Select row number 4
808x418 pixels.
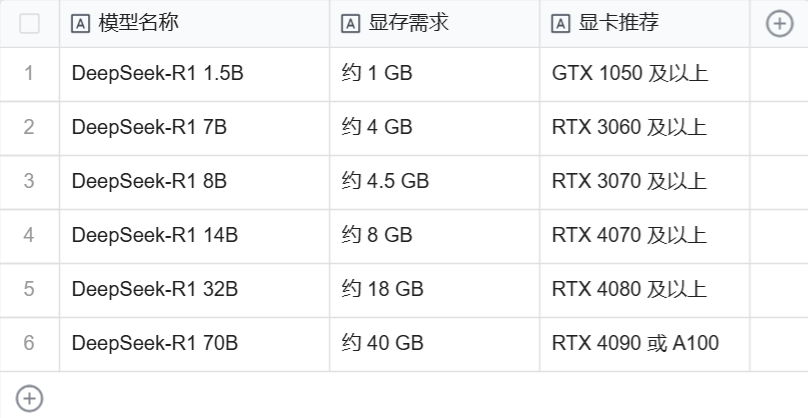pos(29,235)
